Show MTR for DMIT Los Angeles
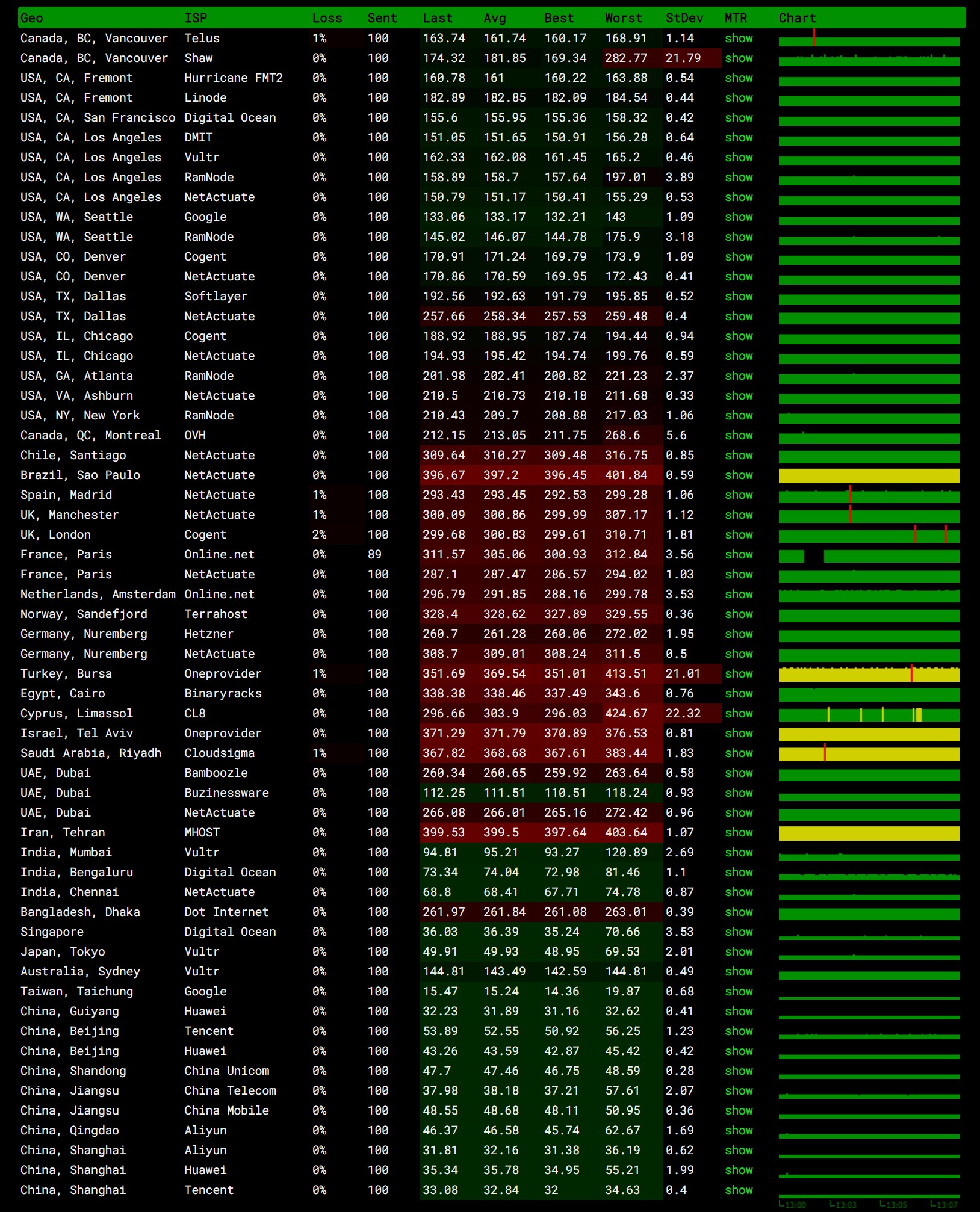The width and height of the screenshot is (980, 1212). pos(739,137)
